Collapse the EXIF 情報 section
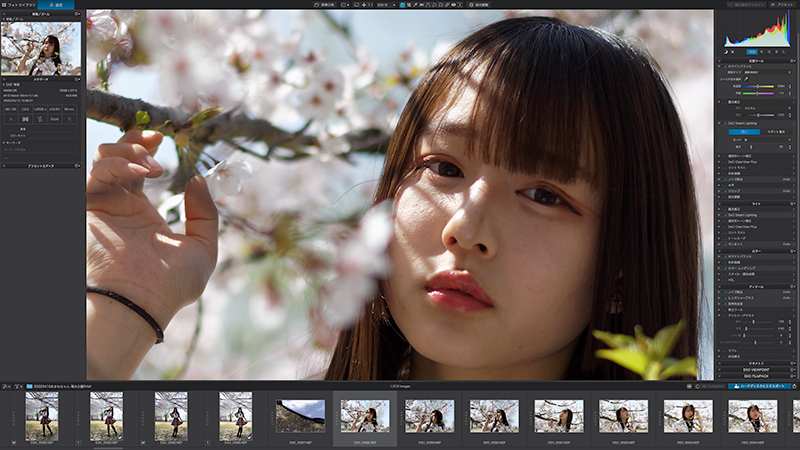Viewport: 800px width, 450px height. (4, 85)
